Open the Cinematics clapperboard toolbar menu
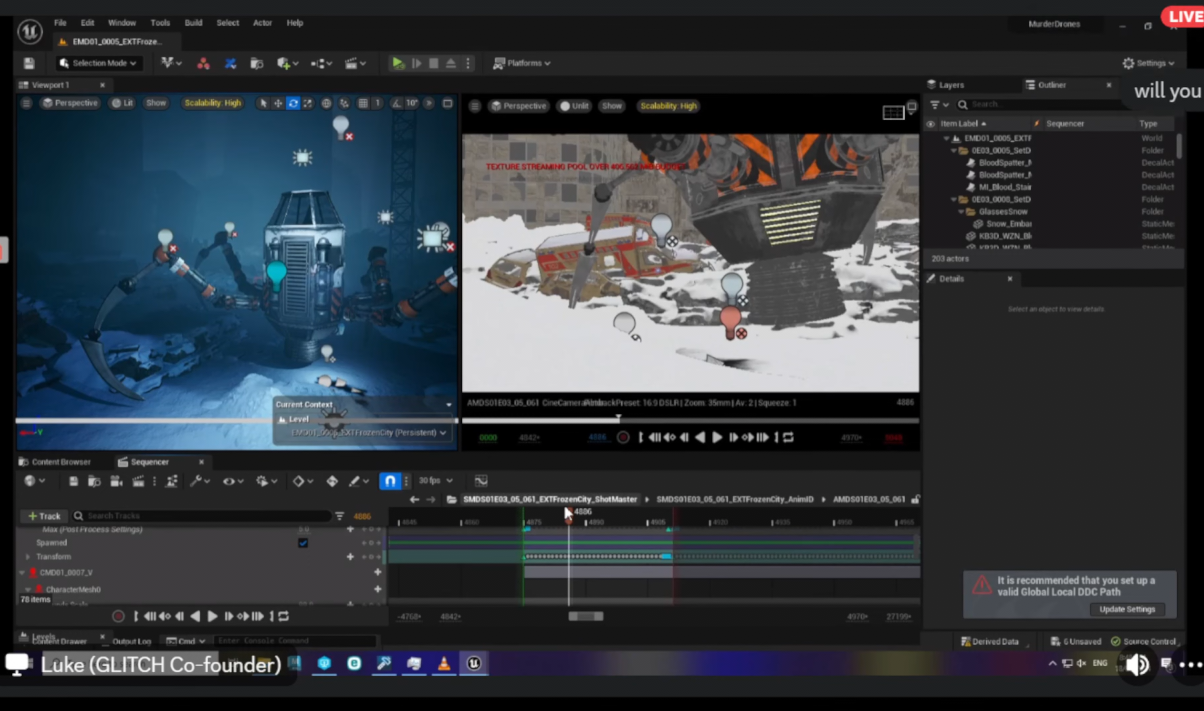This screenshot has width=1204, height=711. (x=352, y=63)
